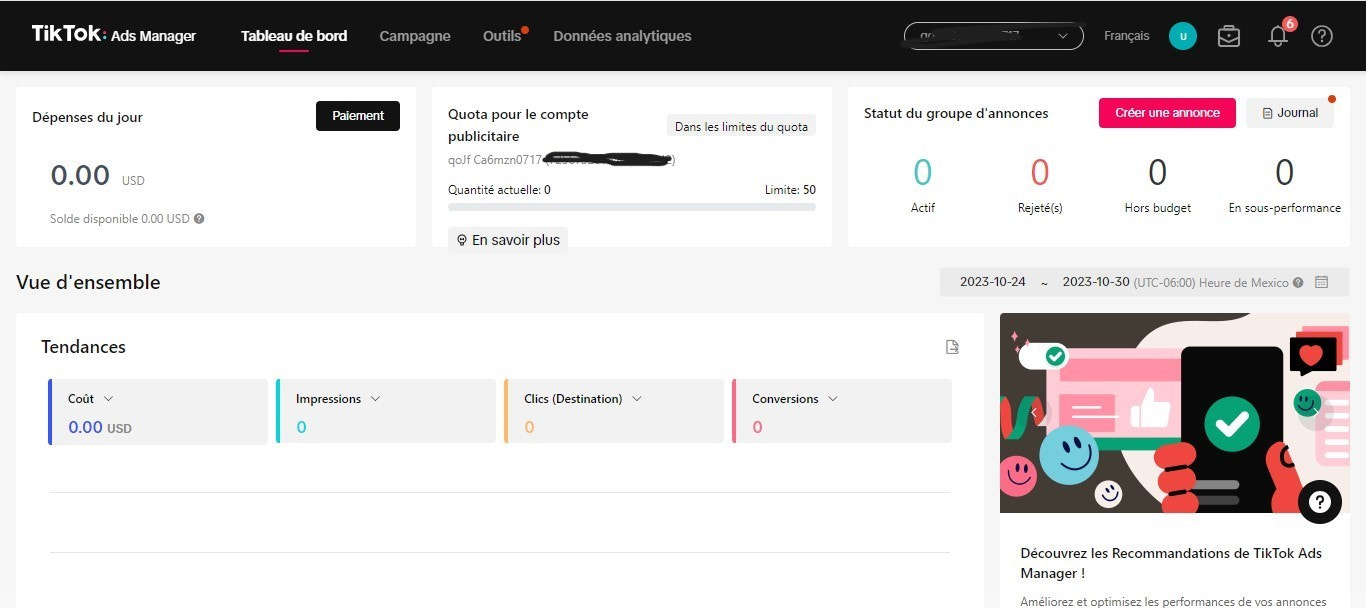Click the export icon in Tendances panel

point(952,347)
